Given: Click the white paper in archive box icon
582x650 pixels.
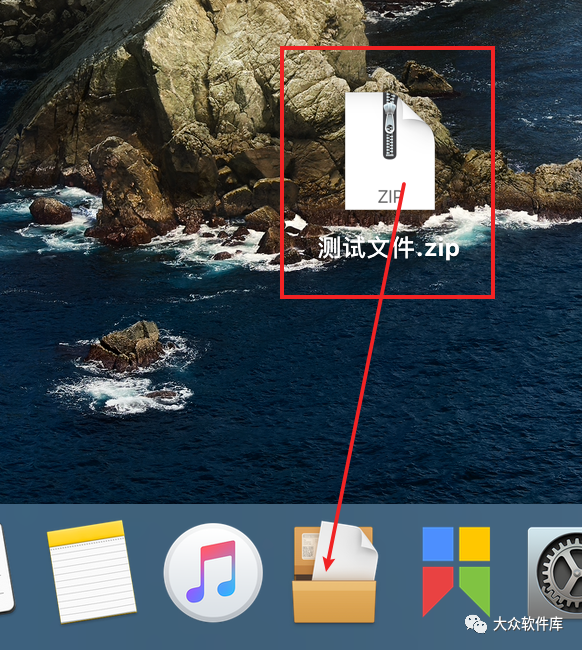Looking at the screenshot, I should 345,551.
